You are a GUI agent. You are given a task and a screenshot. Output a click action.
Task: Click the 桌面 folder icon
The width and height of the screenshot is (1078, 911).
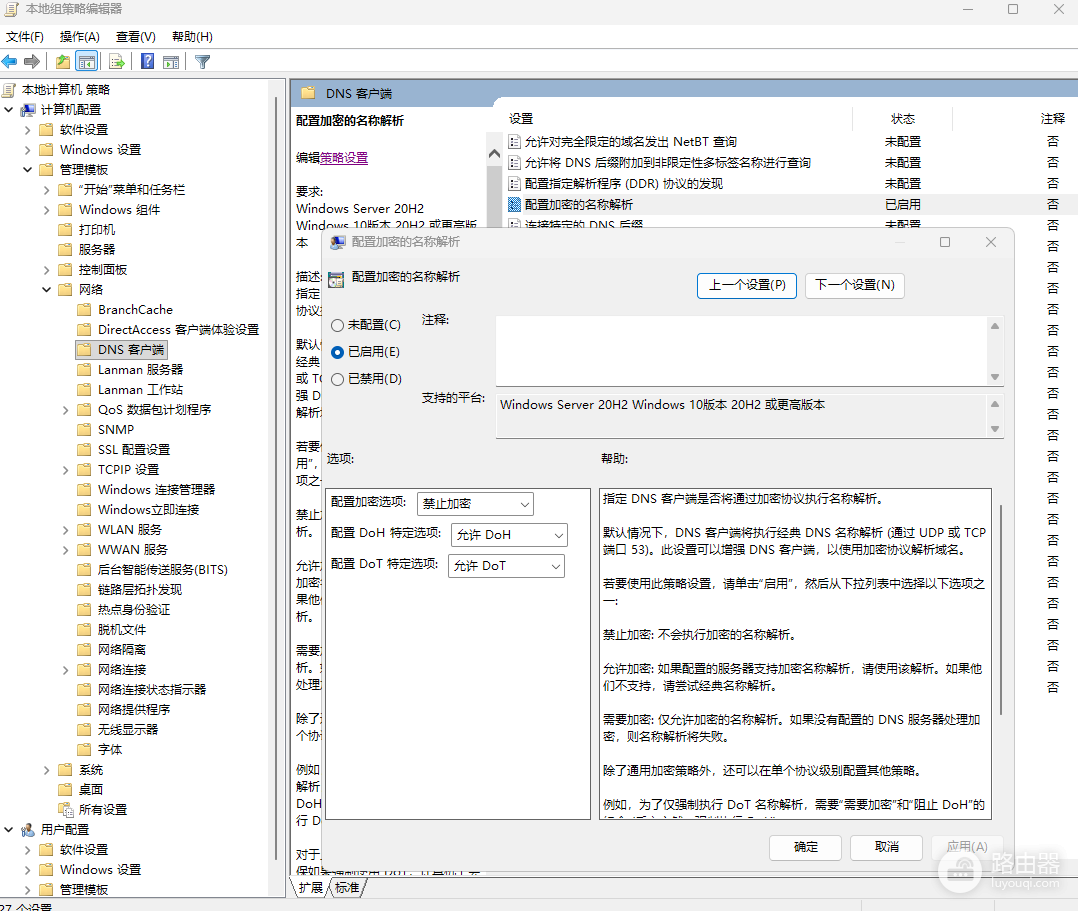pos(65,789)
